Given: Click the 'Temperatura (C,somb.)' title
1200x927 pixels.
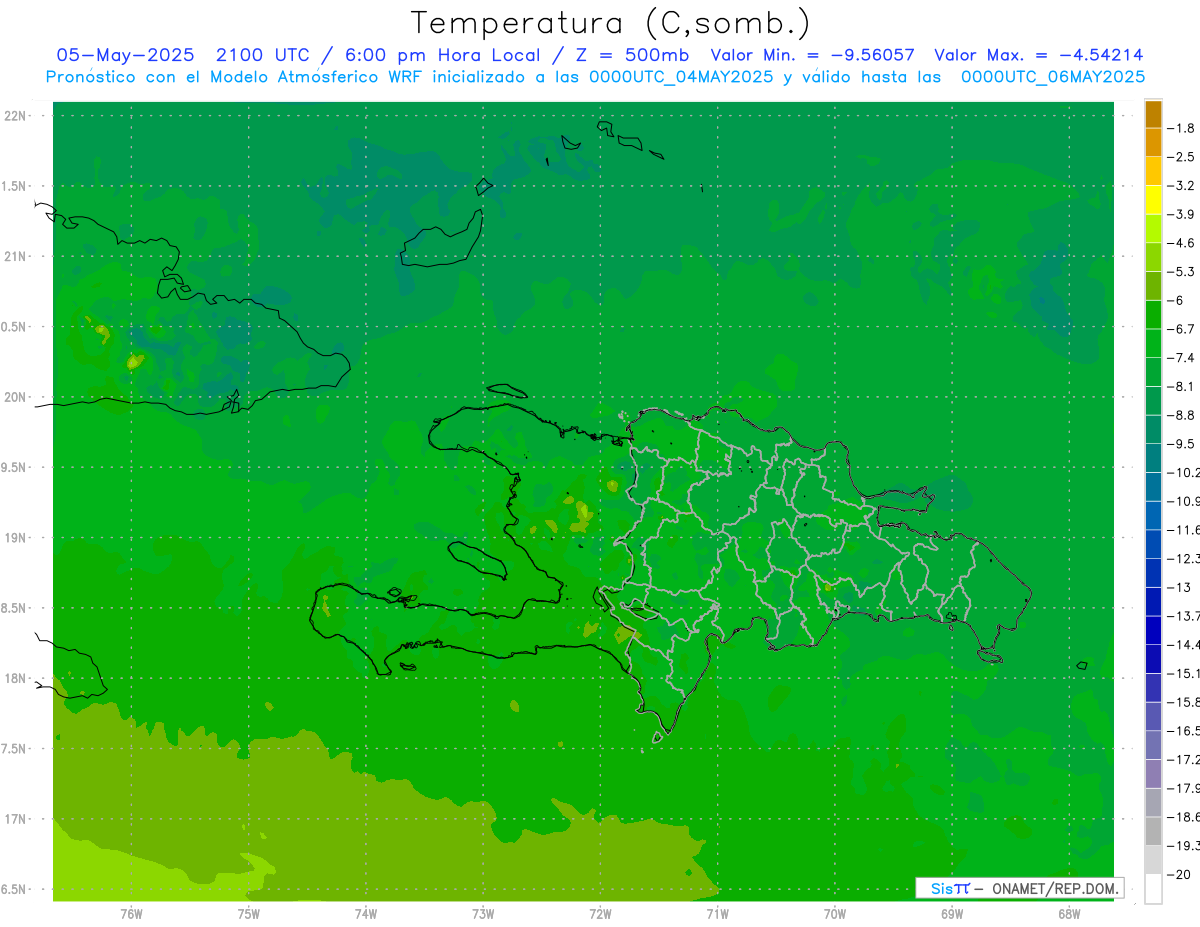Looking at the screenshot, I should [x=611, y=23].
